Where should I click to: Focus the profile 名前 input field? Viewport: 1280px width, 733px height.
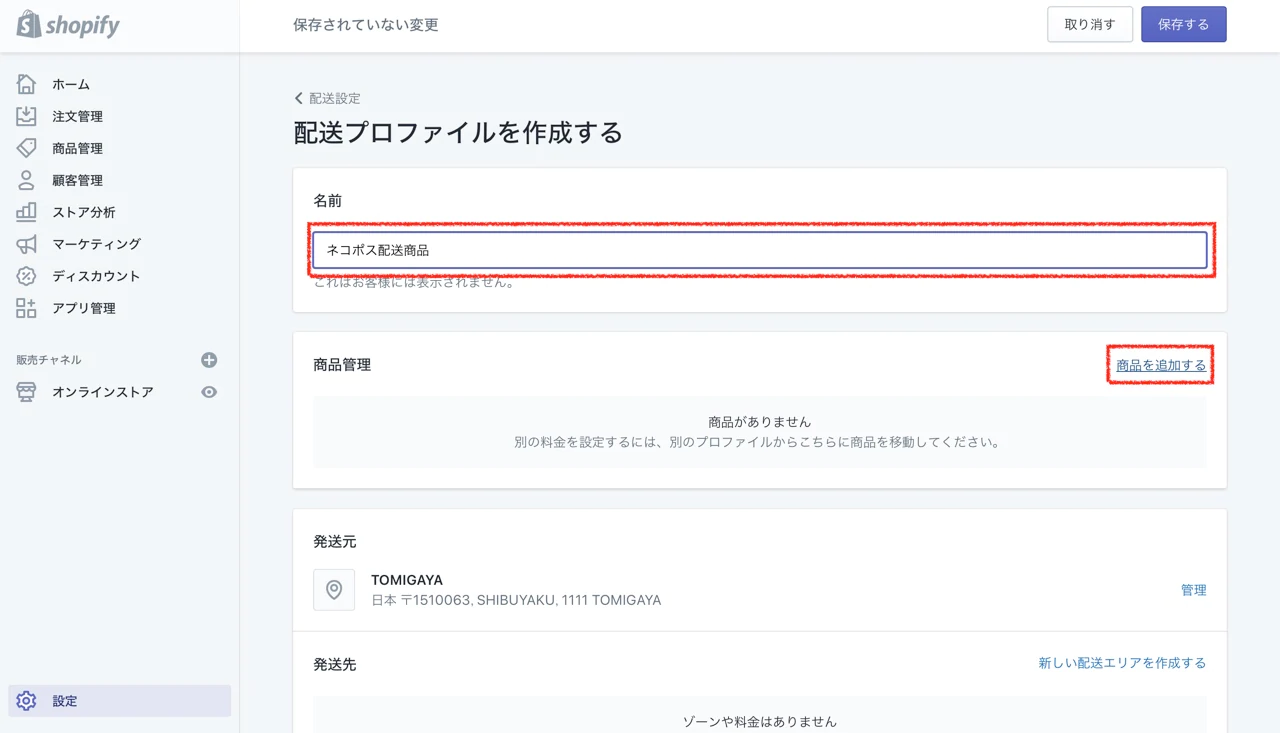pyautogui.click(x=760, y=250)
